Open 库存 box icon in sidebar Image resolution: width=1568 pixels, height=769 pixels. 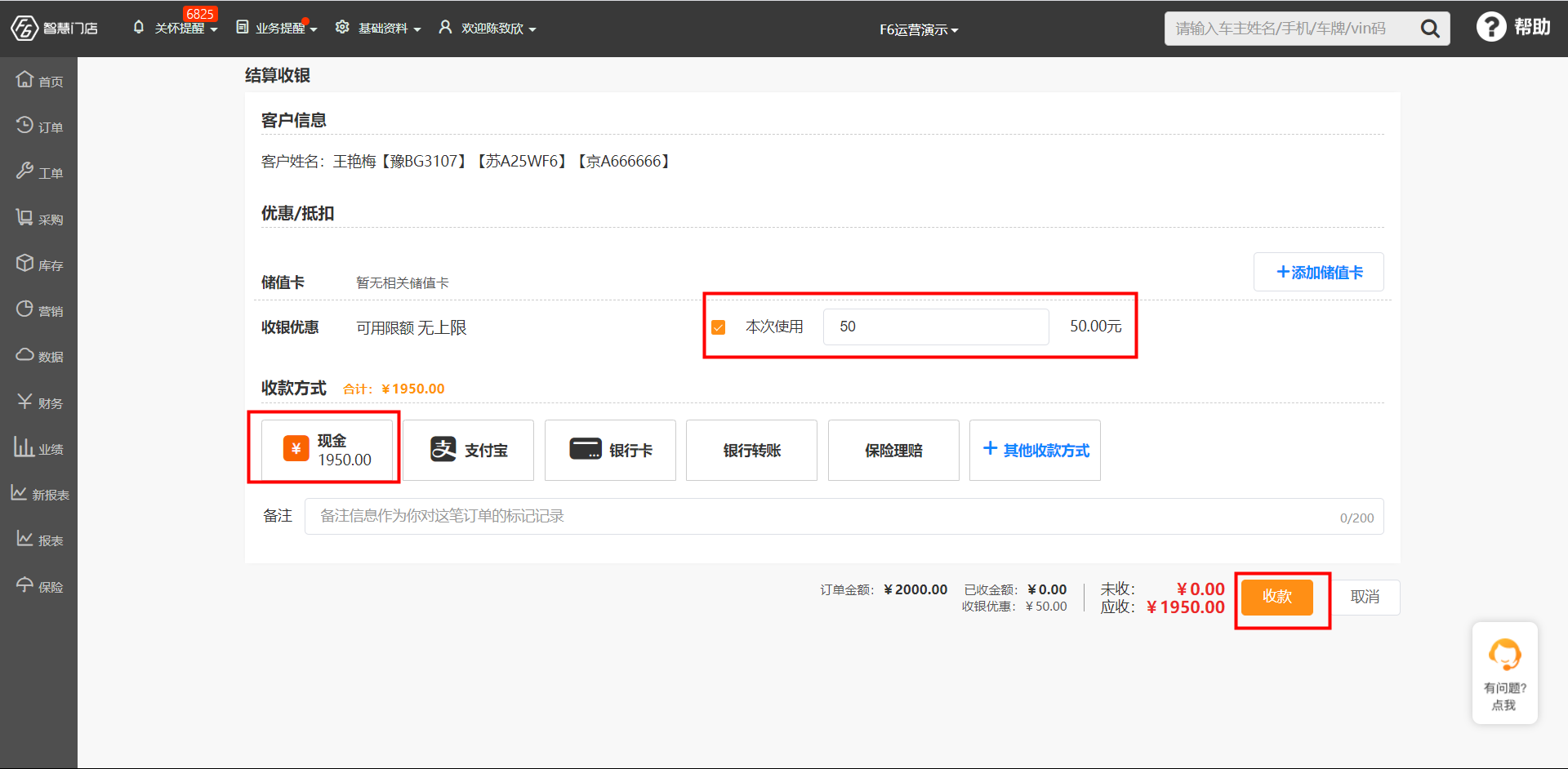(24, 263)
